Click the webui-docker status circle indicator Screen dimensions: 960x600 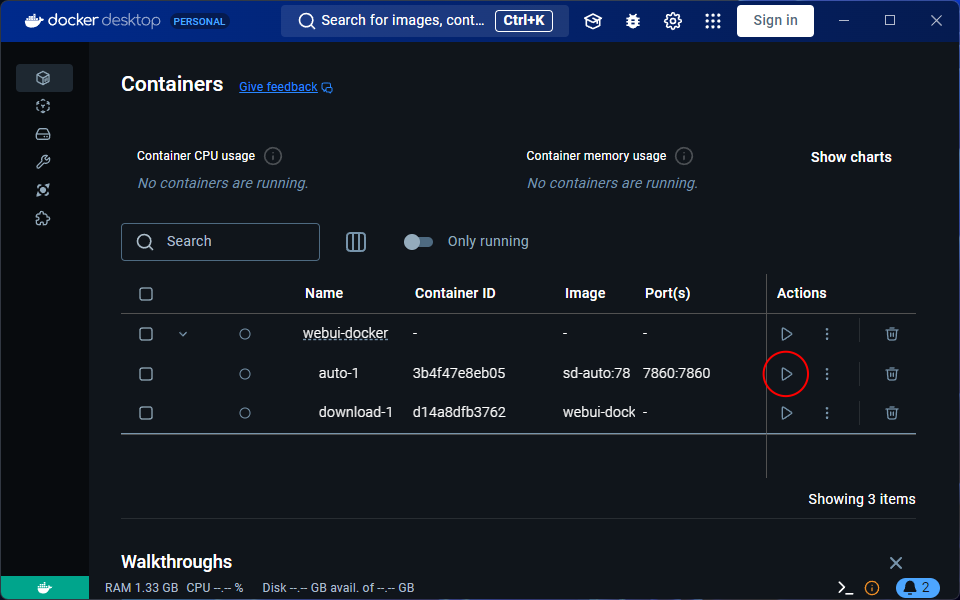245,334
